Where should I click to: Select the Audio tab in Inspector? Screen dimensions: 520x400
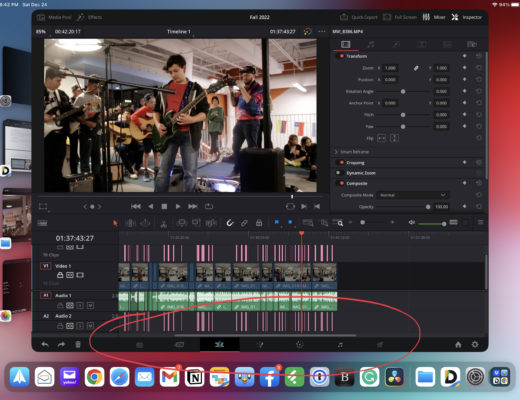[371, 44]
